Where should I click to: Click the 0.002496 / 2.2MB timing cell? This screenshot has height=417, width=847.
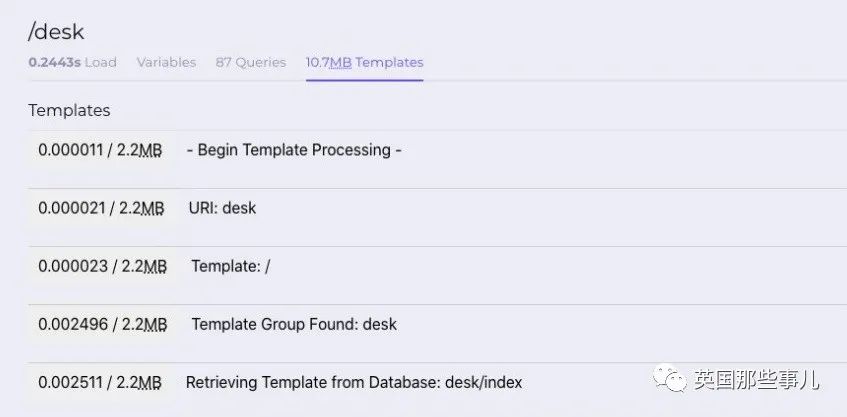tap(103, 324)
